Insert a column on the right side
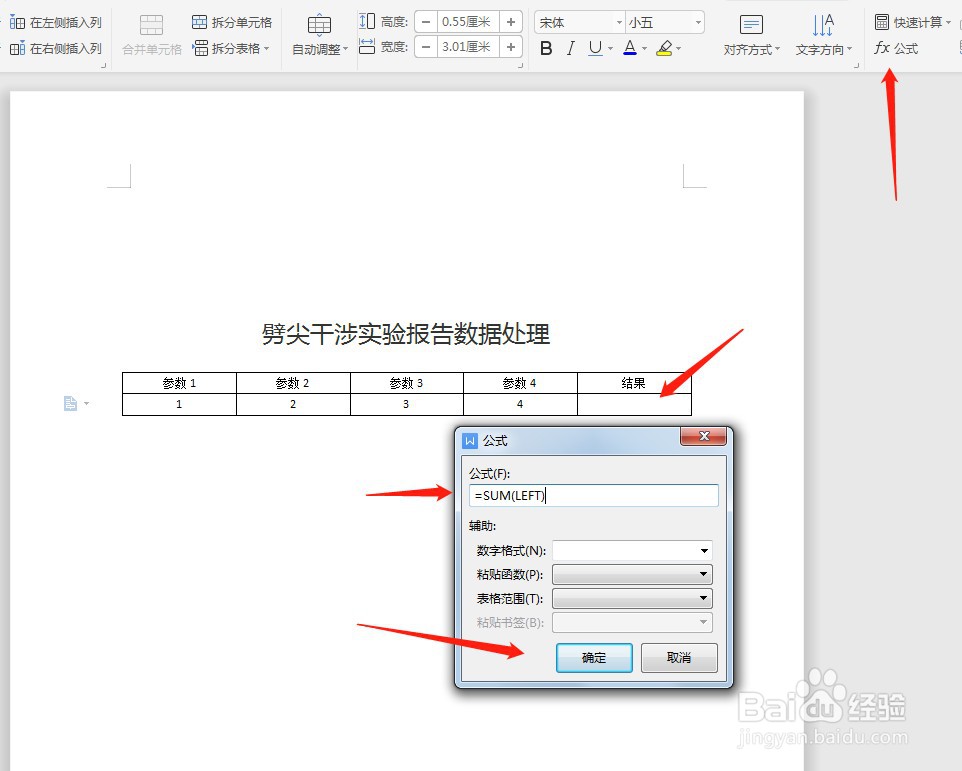The height and width of the screenshot is (771, 962). pos(55,48)
